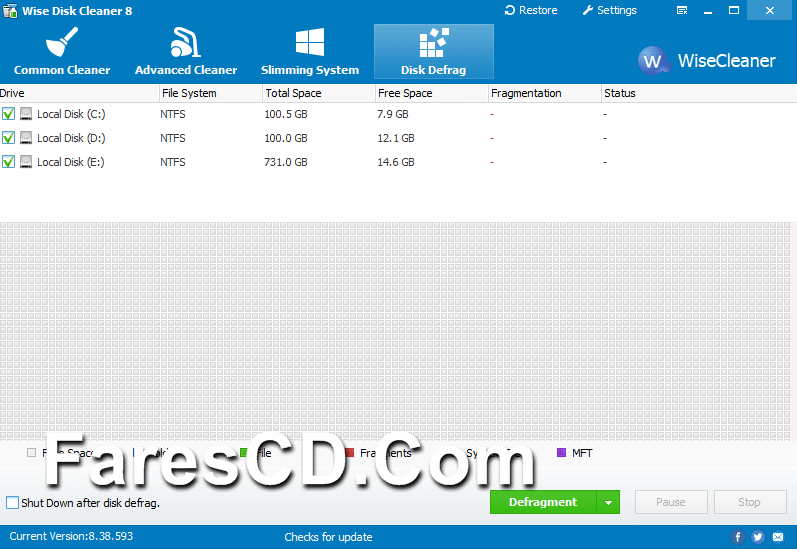The image size is (797, 549).
Task: Click the 12.1 GB free space value
Action: tap(395, 138)
